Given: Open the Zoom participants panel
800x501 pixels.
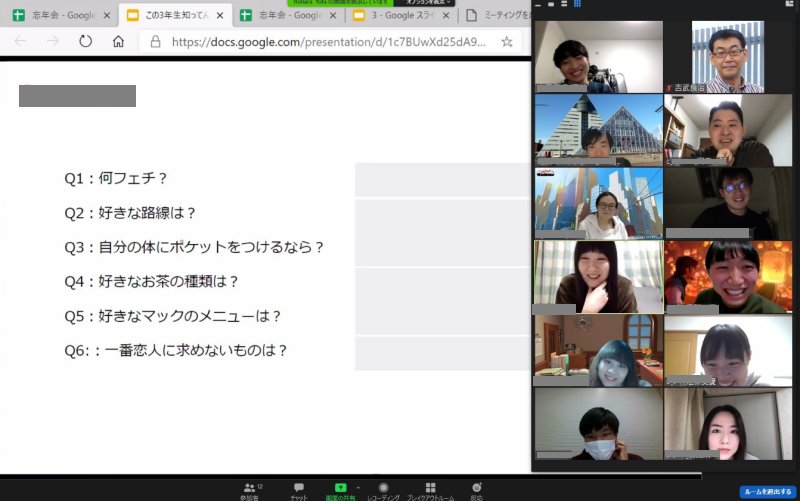Looking at the screenshot, I should 249,491.
